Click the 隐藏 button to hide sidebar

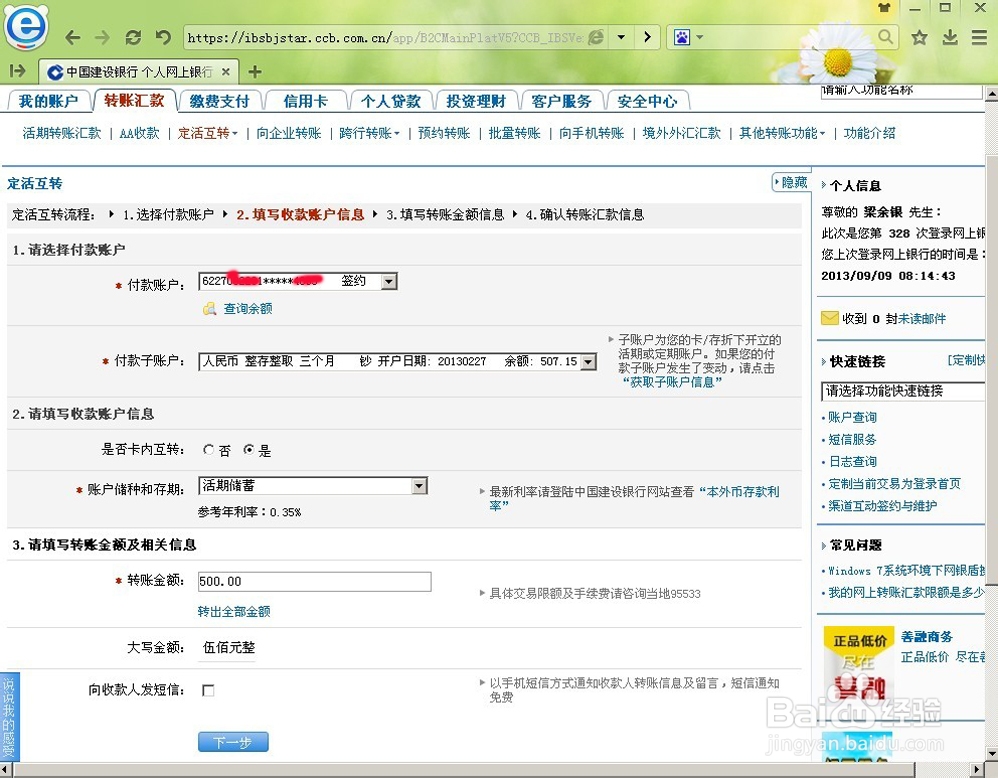(791, 183)
